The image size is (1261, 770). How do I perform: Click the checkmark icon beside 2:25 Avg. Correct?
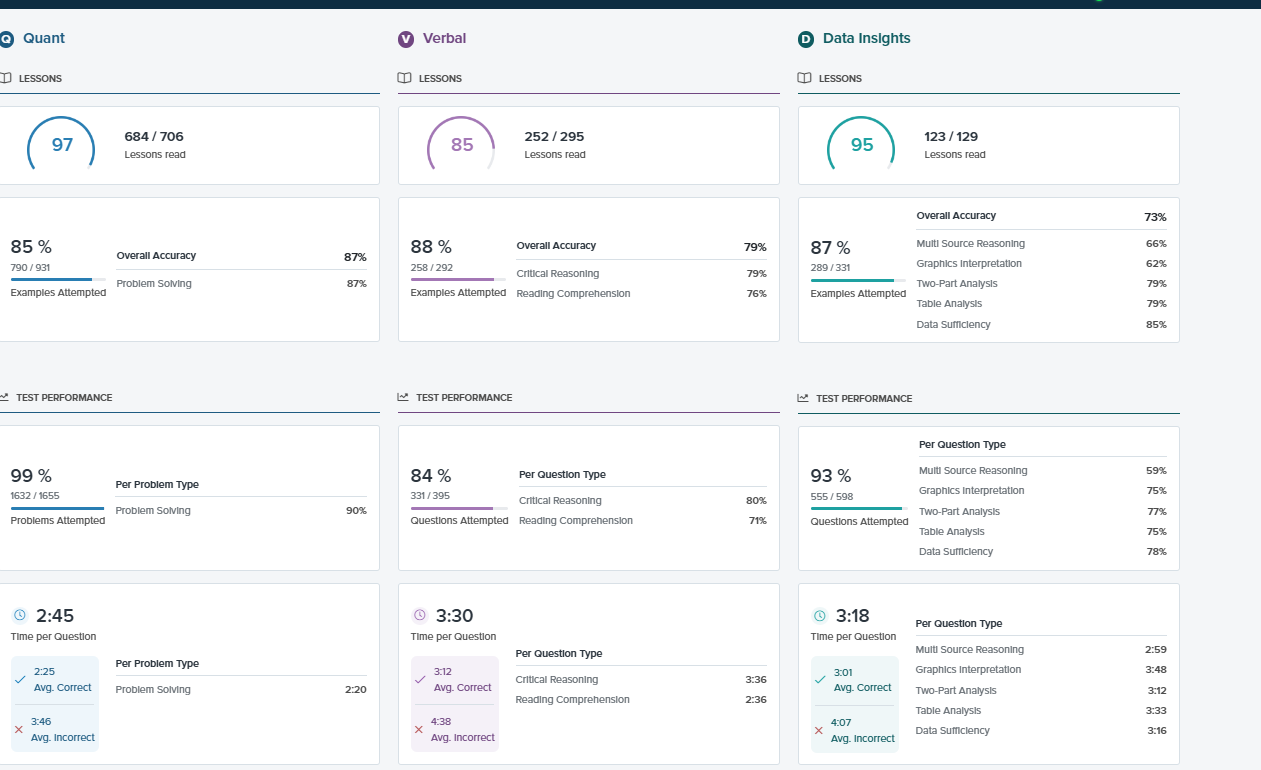click(x=19, y=680)
